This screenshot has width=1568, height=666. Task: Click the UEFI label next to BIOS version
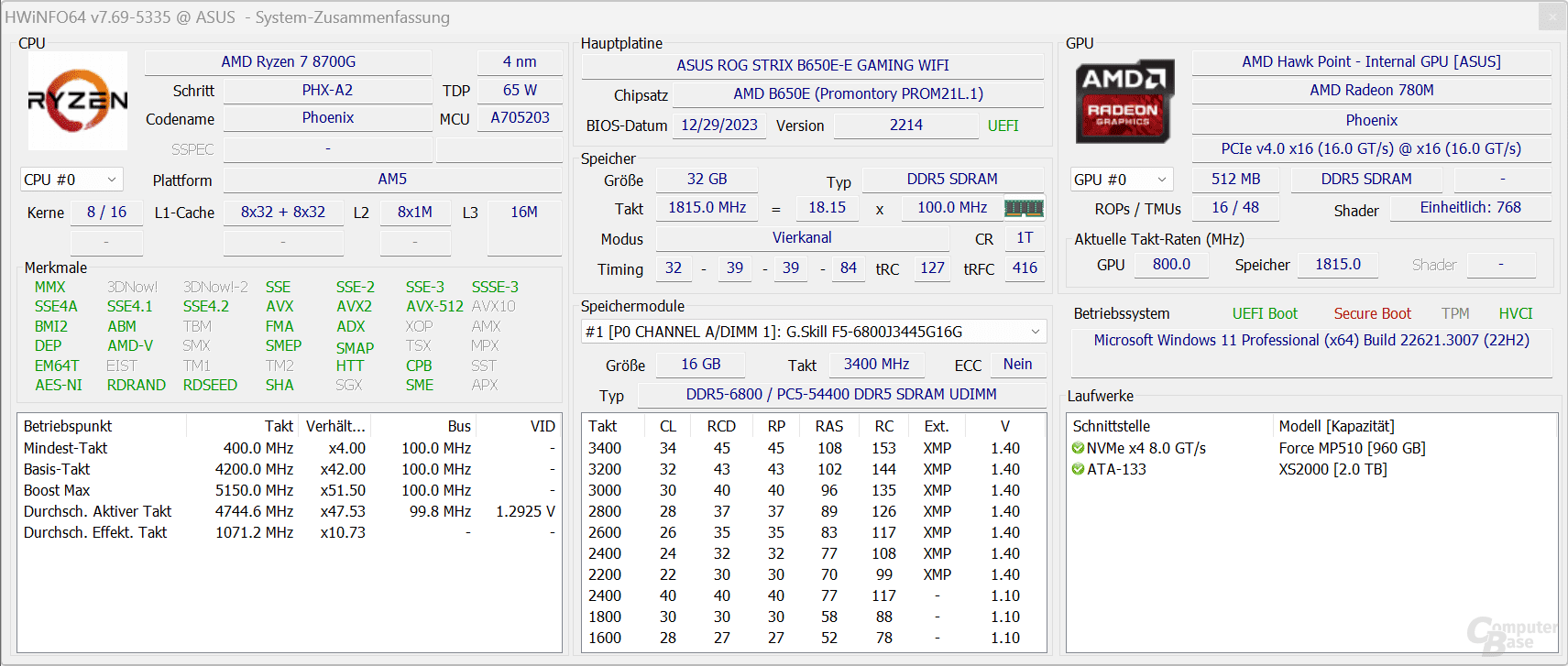click(x=1003, y=126)
